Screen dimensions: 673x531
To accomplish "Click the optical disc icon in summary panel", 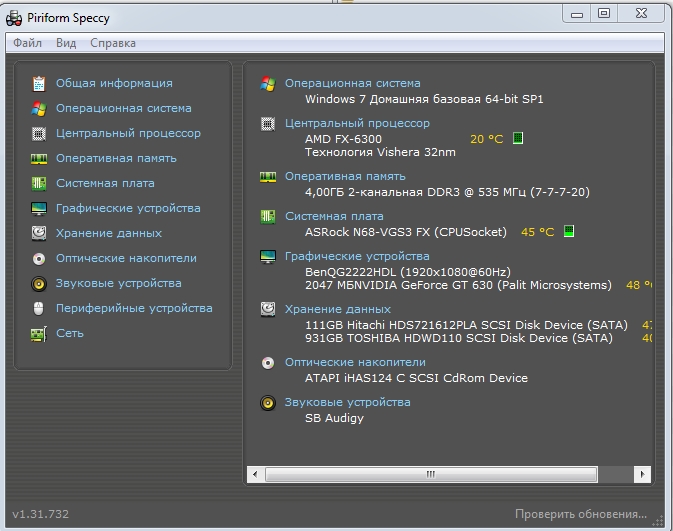I will click(268, 363).
